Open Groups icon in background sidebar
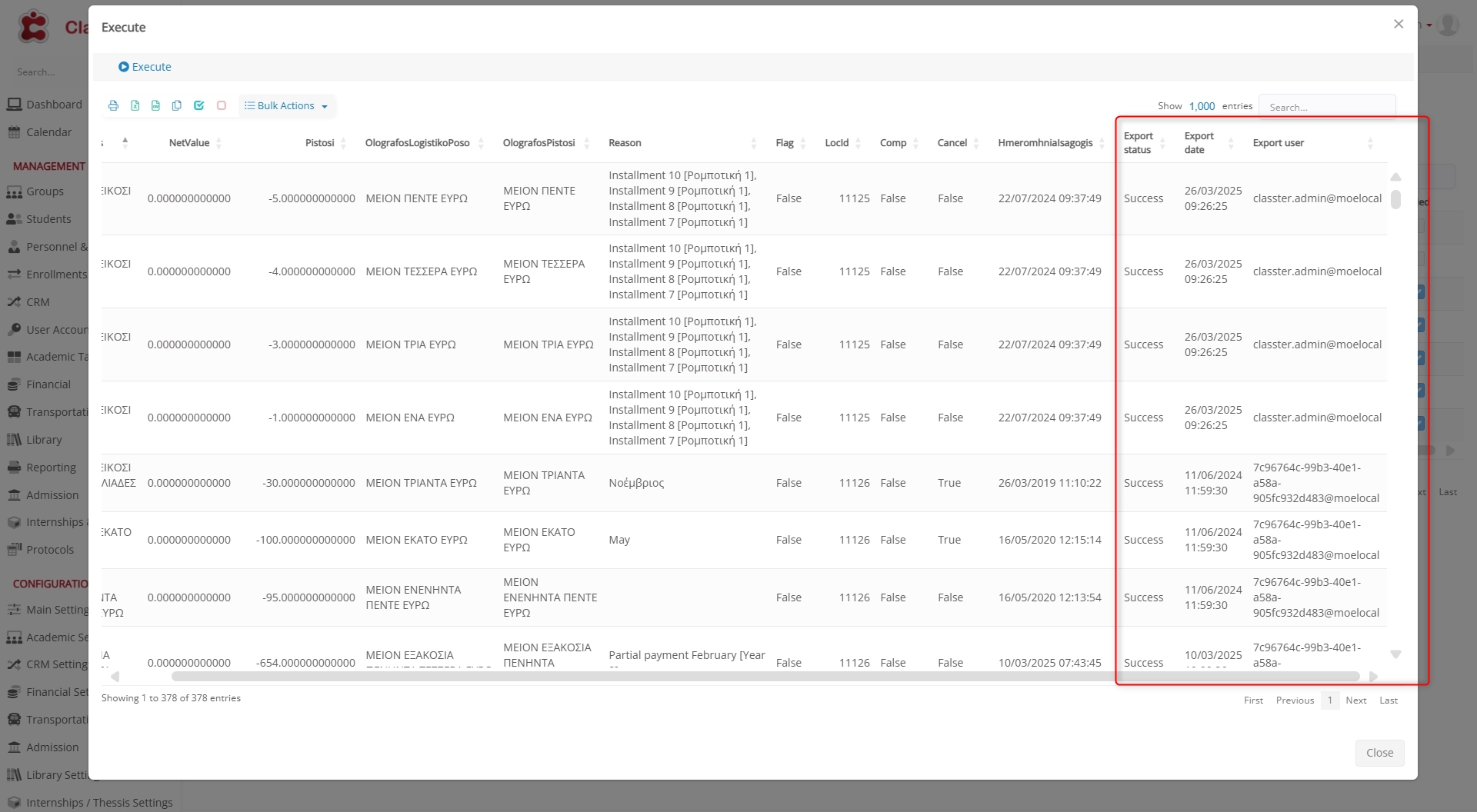Viewport: 1477px width, 812px height. [14, 191]
